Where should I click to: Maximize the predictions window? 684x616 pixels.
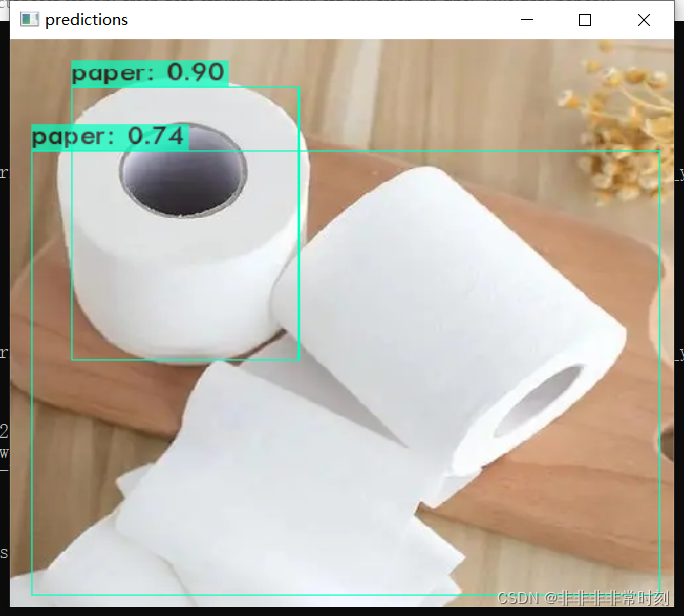click(x=585, y=20)
